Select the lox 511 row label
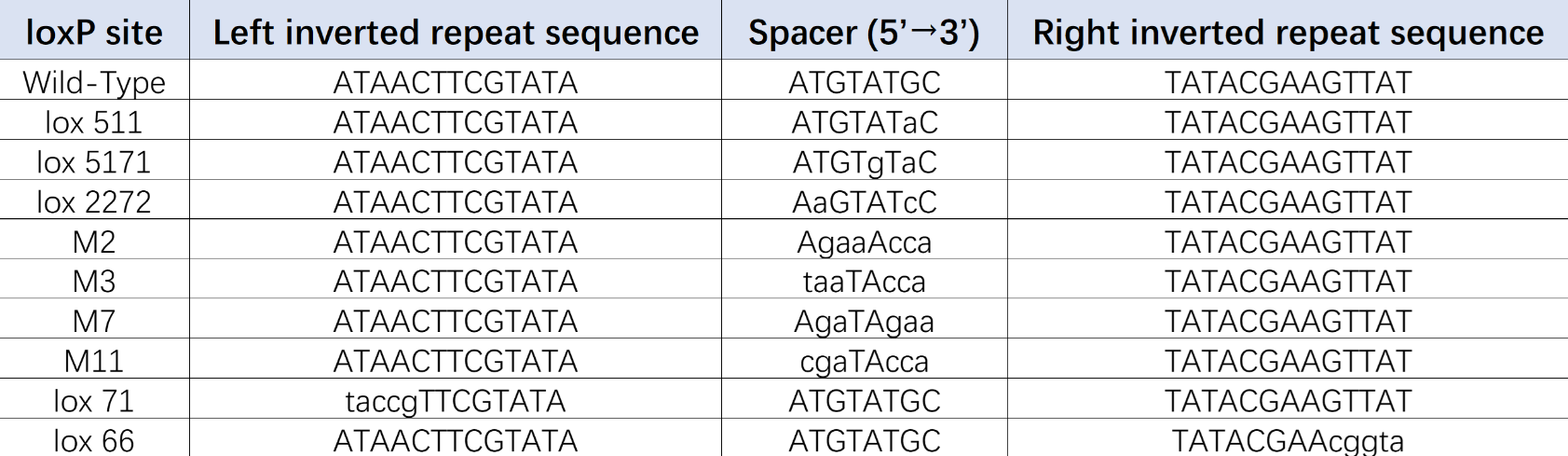Screen dimensions: 1568x456 pos(94,122)
